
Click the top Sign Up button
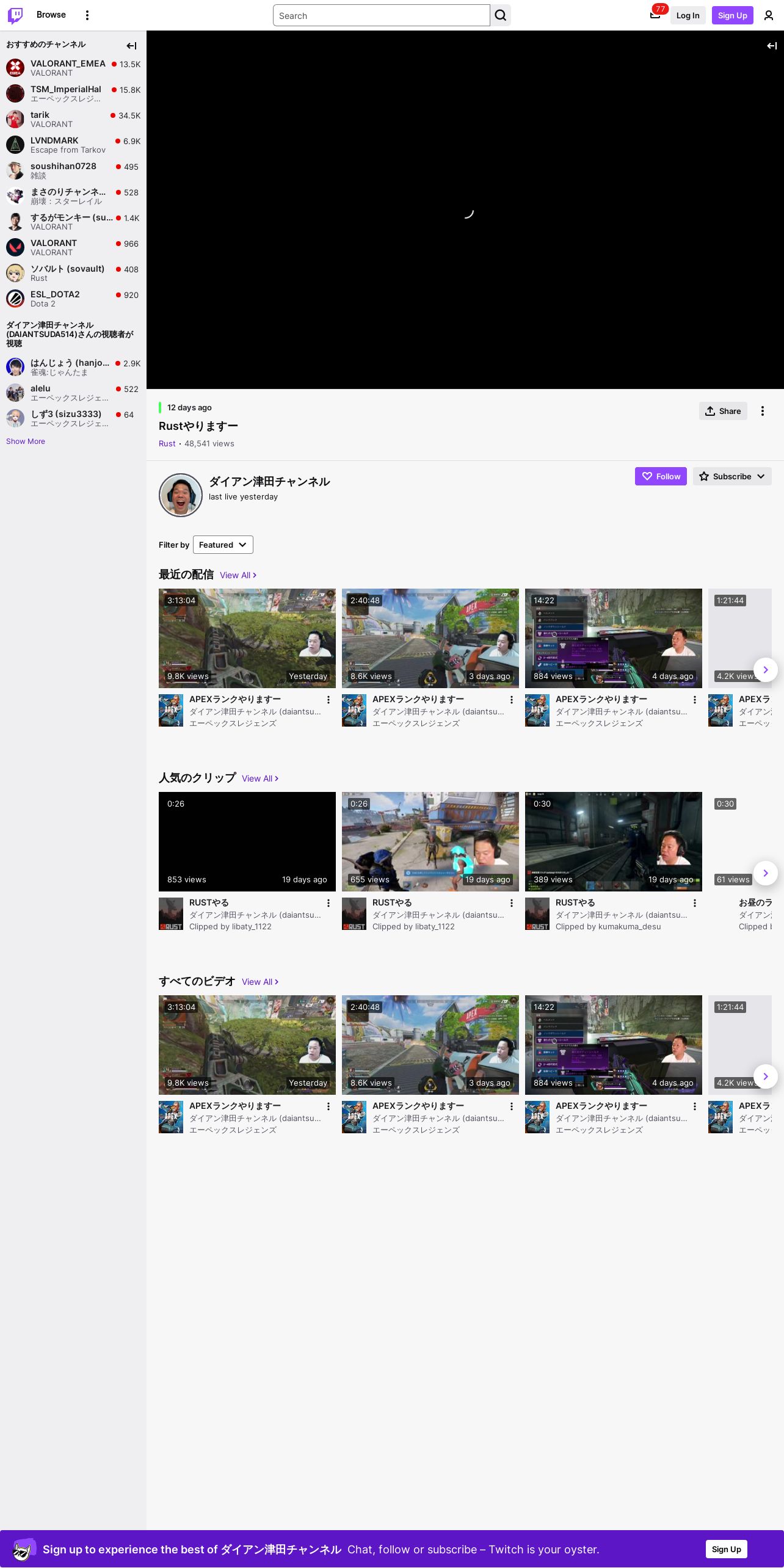733,15
